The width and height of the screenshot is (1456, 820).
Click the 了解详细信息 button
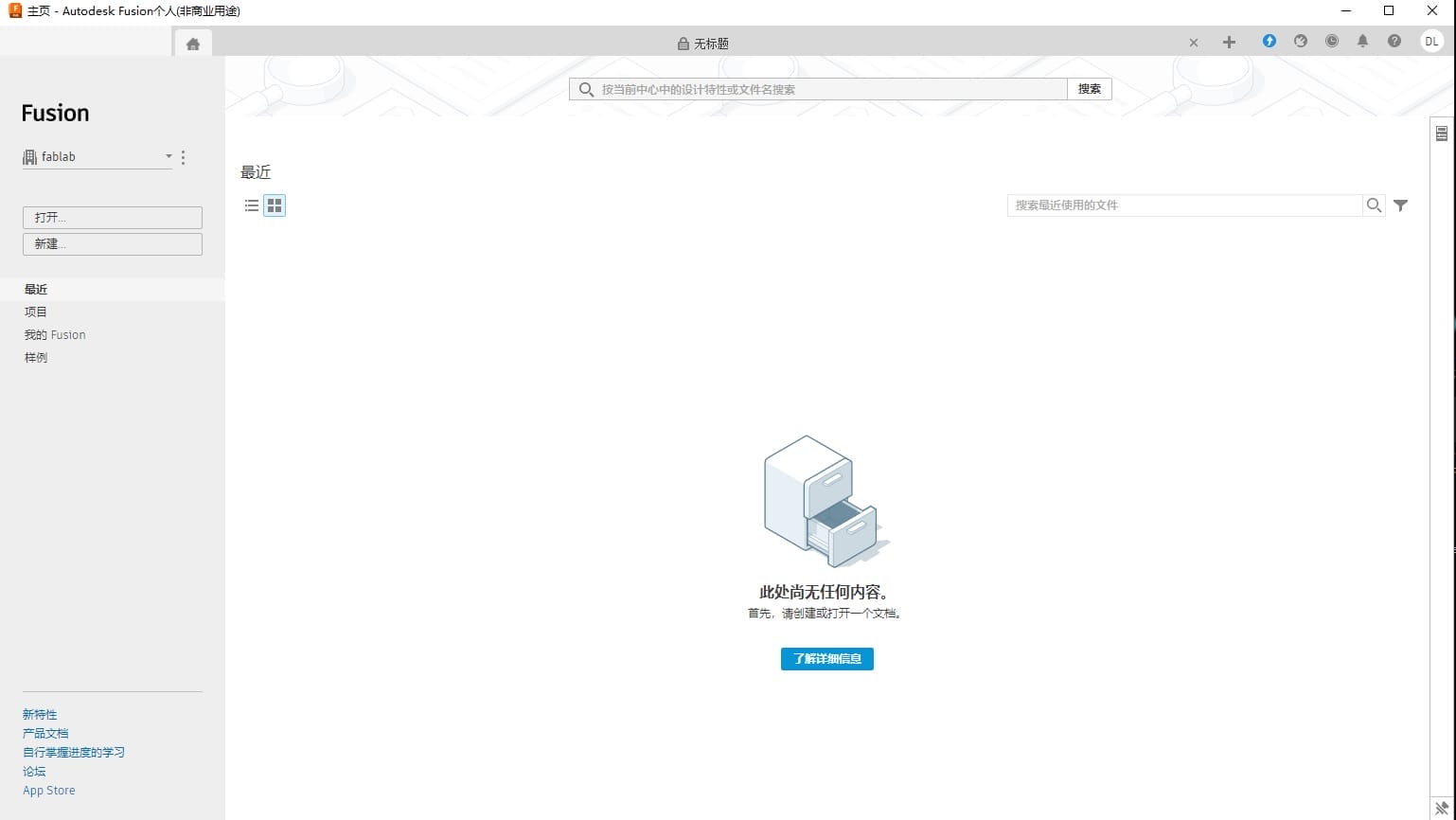click(x=827, y=659)
